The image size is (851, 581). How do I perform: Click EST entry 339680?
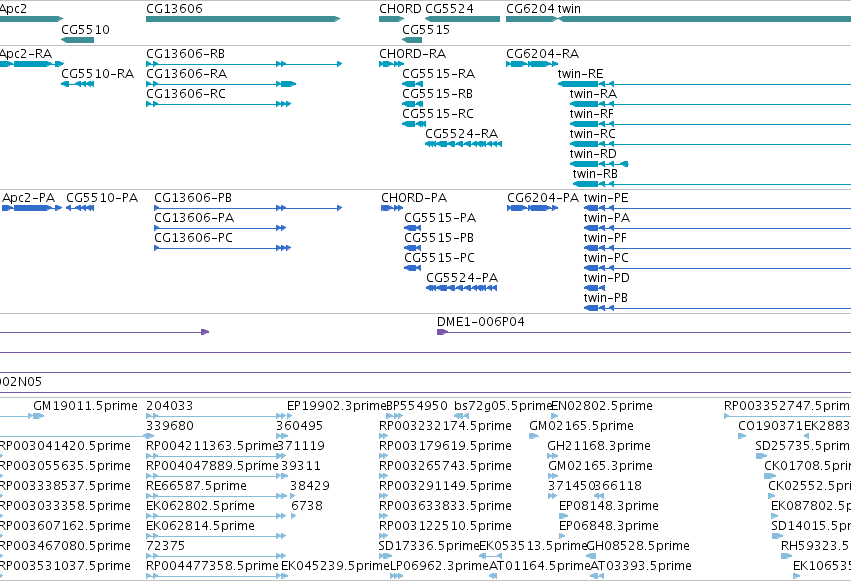click(170, 426)
